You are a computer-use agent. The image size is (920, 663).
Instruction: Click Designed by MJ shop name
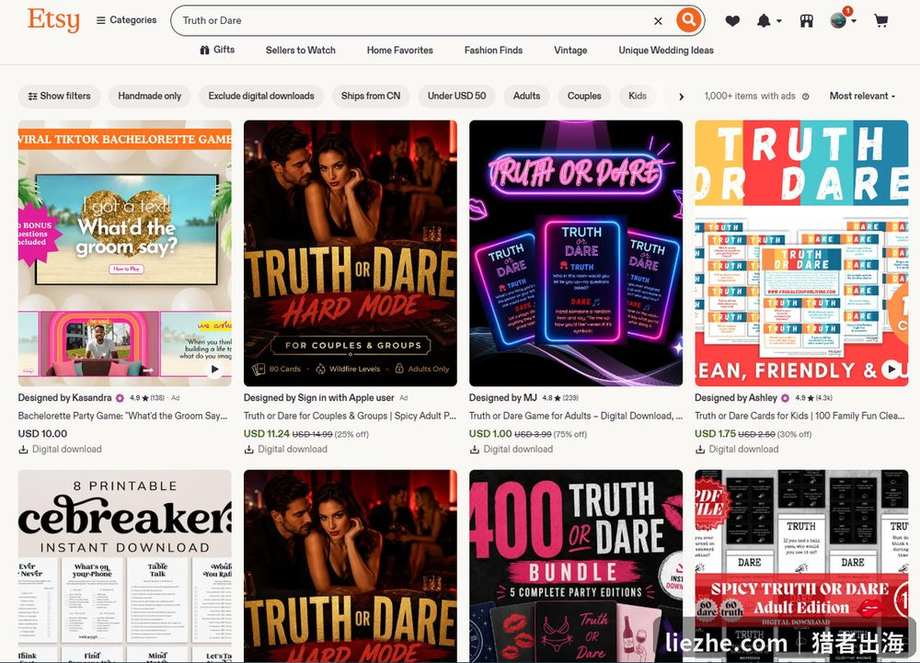coord(503,398)
